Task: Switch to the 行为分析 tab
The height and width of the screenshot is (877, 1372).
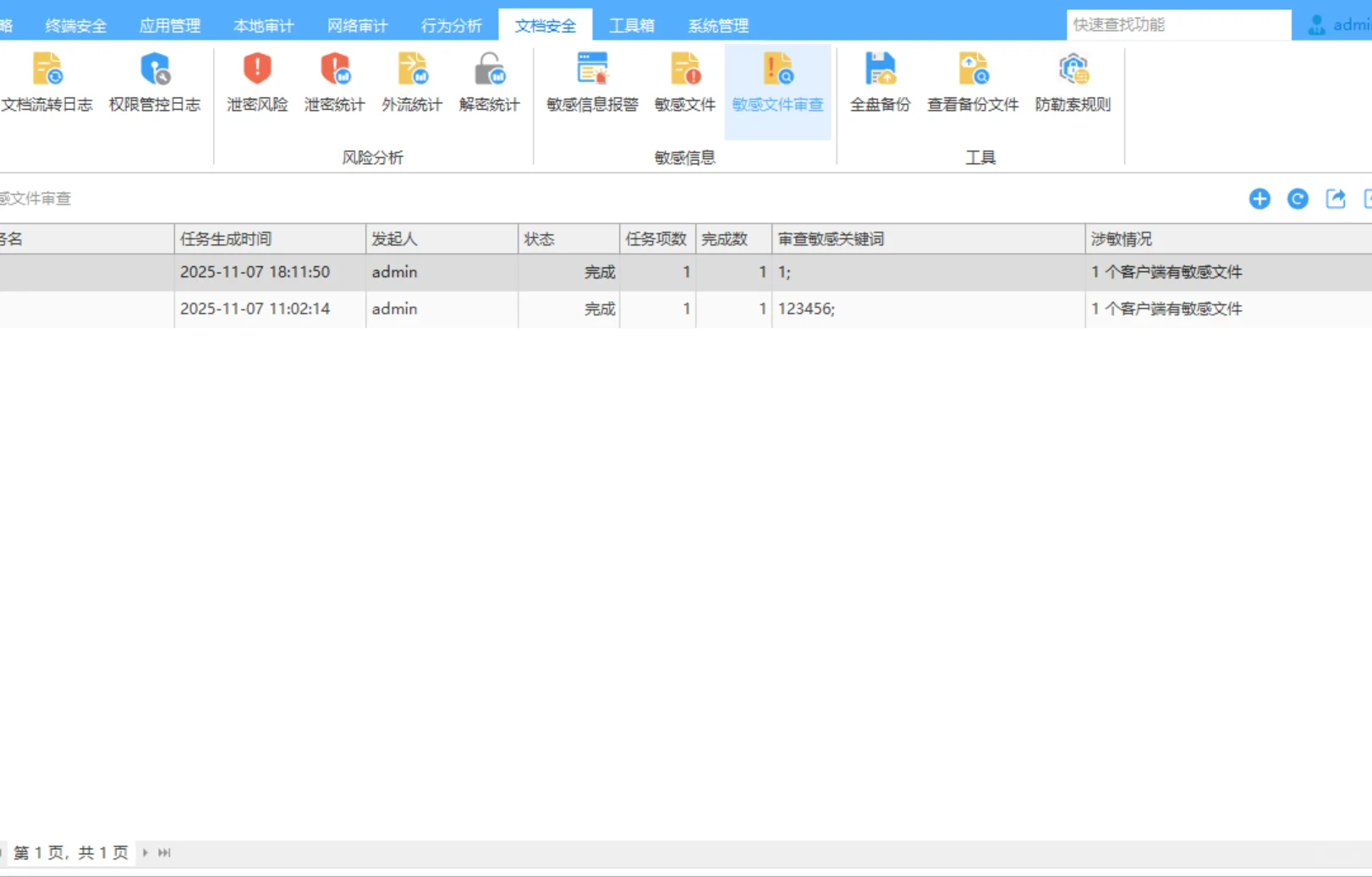Action: [451, 25]
